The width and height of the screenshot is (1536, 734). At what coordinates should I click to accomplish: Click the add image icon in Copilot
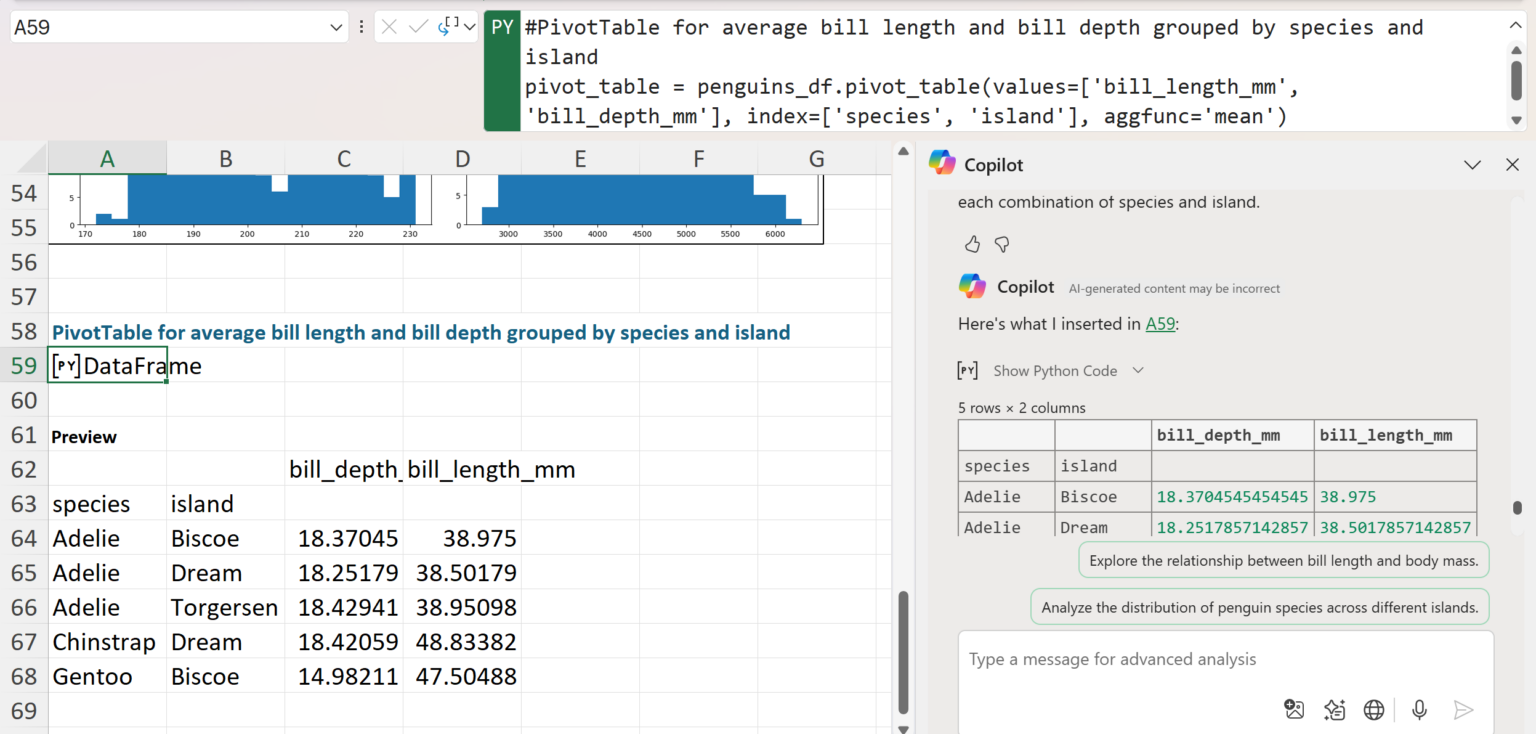(1294, 709)
